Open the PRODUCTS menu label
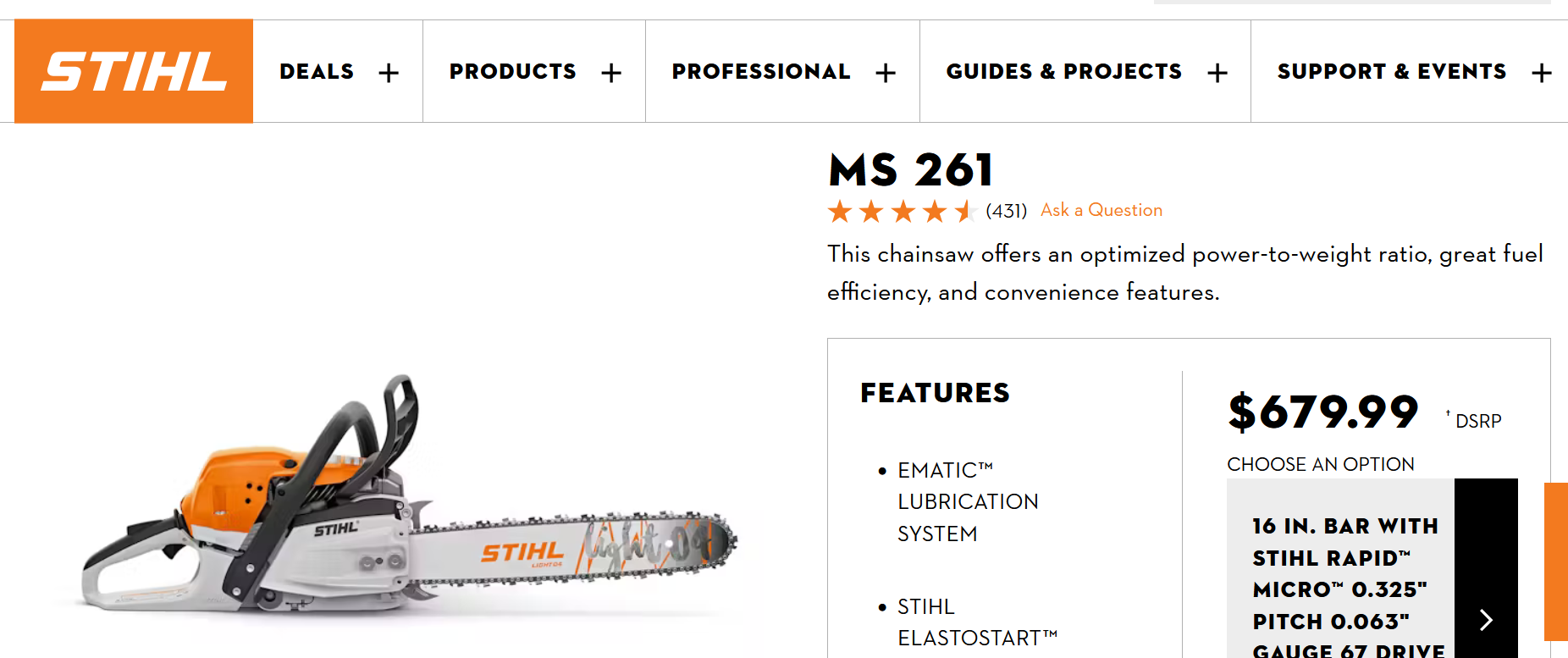Screen dimensions: 1568x658 [x=512, y=72]
